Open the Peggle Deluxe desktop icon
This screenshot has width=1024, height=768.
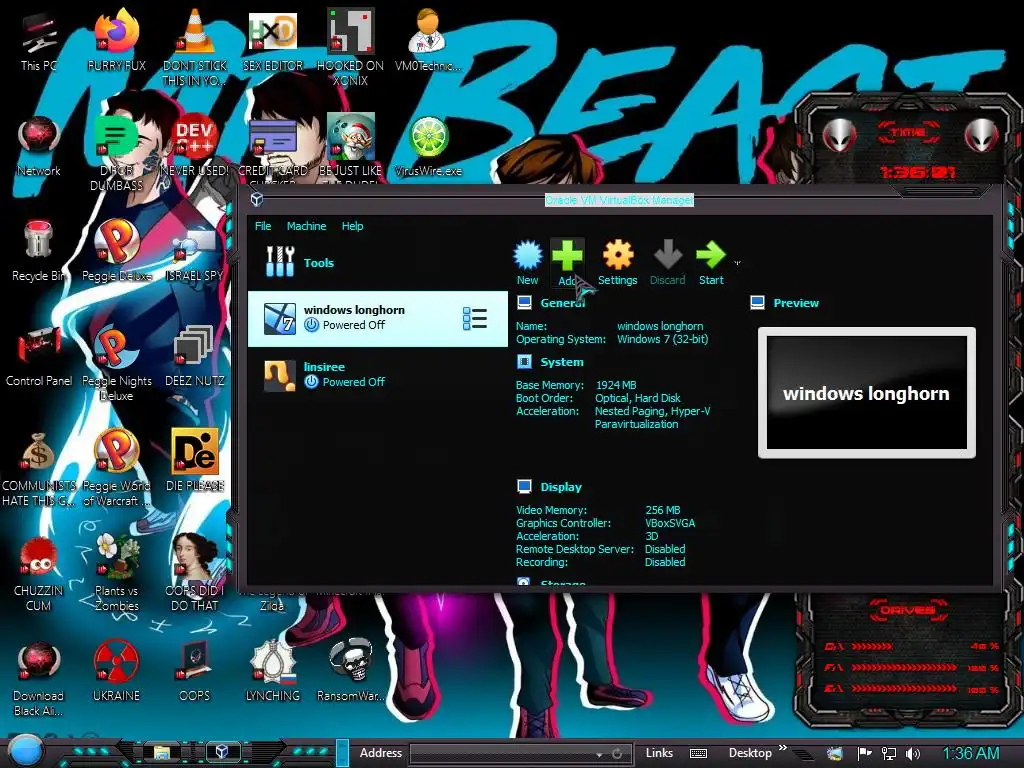coord(116,241)
